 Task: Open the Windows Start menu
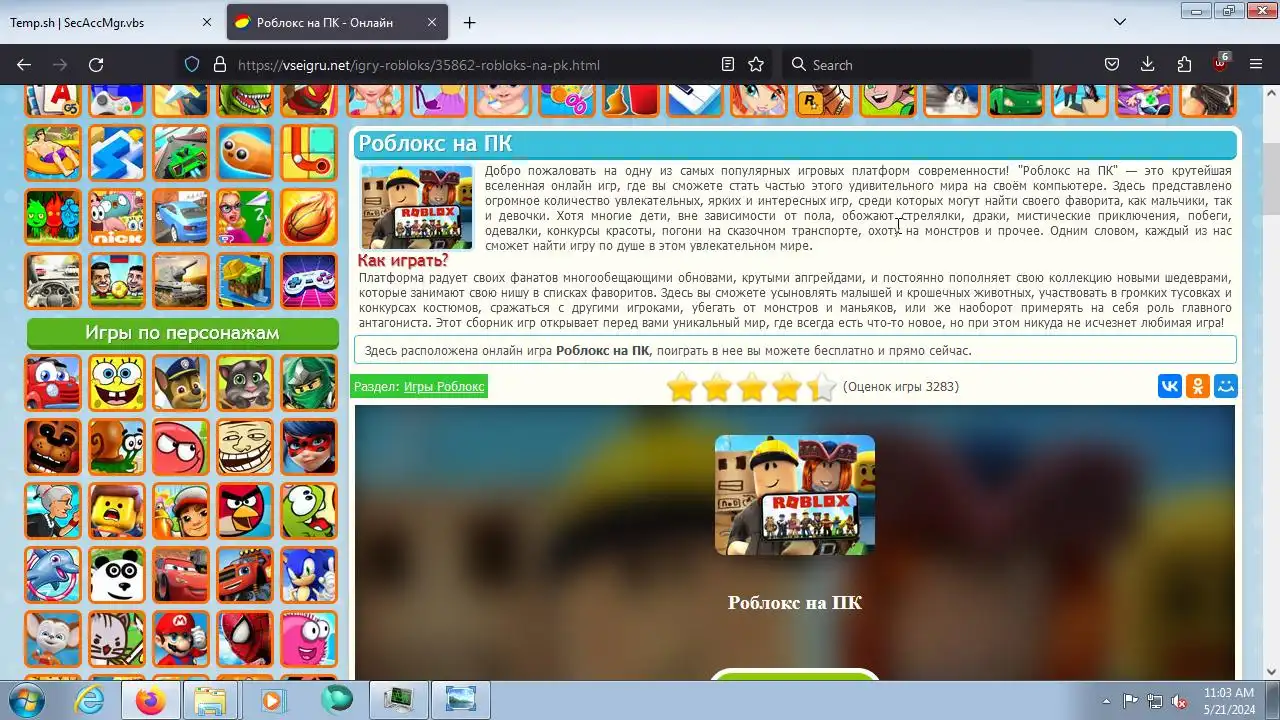[x=27, y=700]
